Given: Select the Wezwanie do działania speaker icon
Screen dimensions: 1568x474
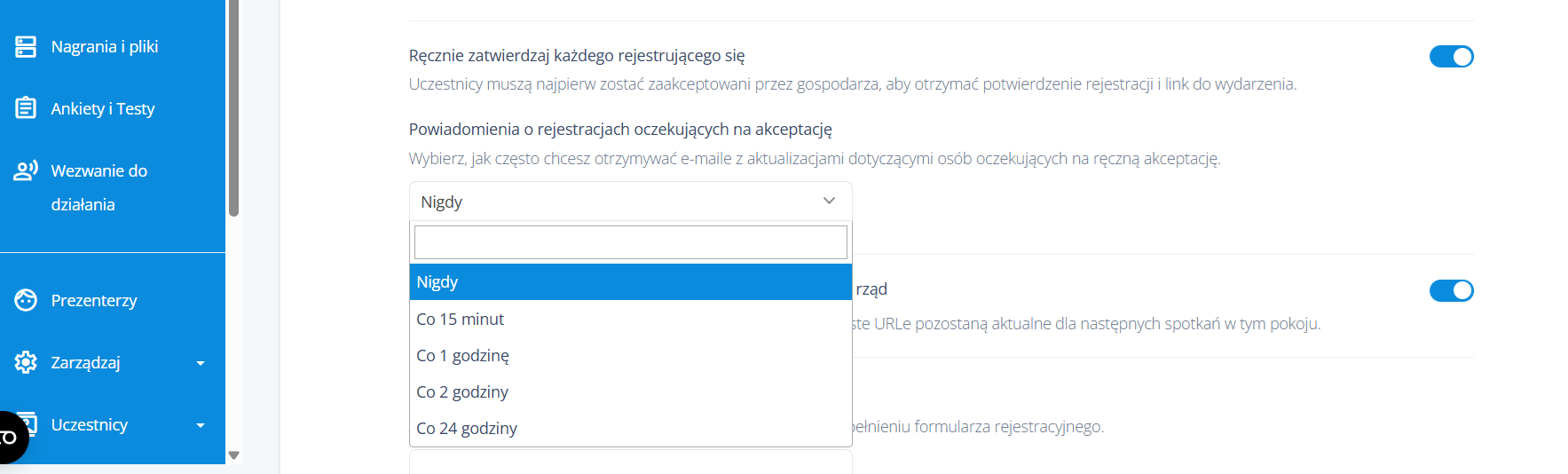Looking at the screenshot, I should tap(26, 170).
